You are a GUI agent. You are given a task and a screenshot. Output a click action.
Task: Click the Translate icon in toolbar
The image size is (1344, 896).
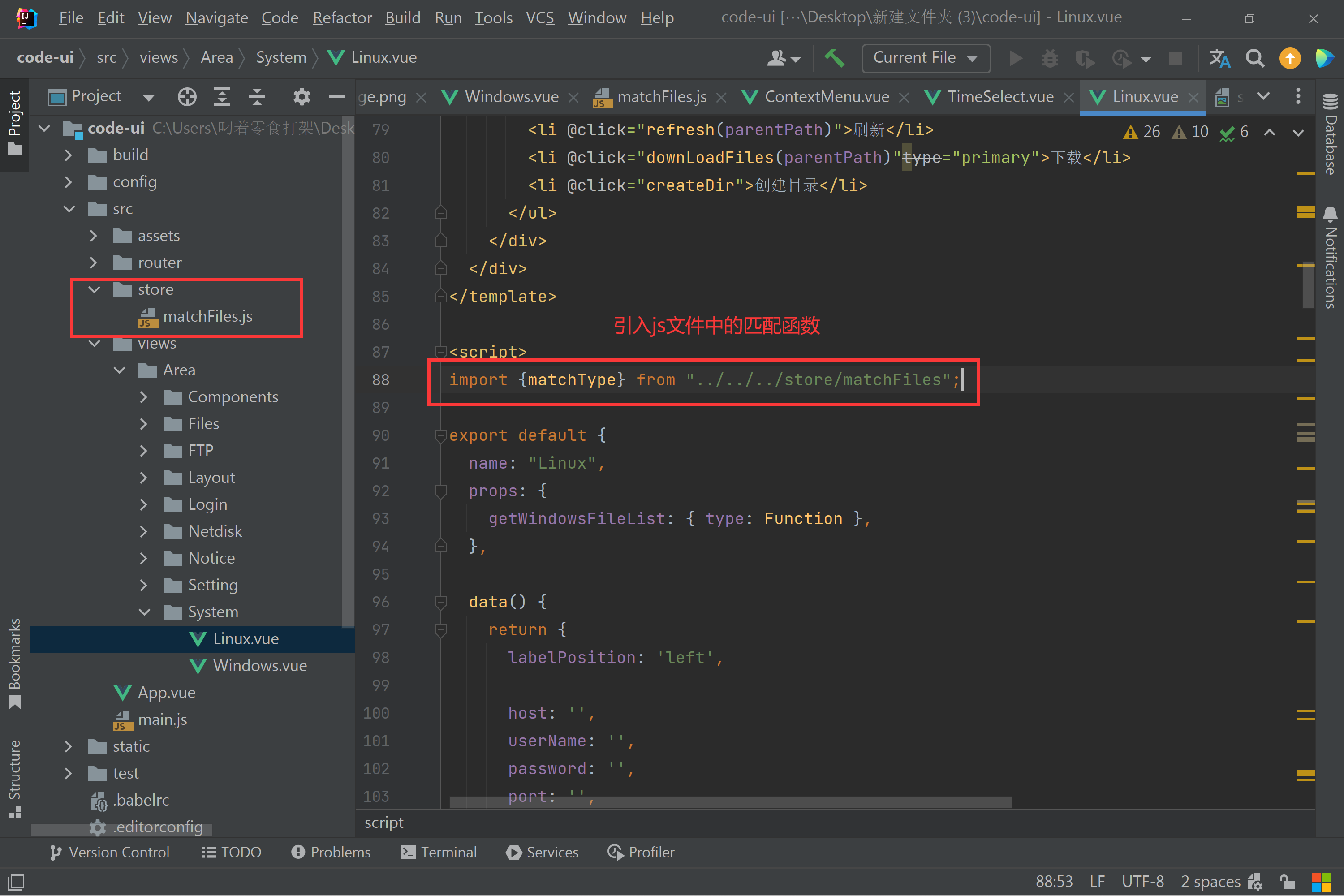pos(1219,58)
